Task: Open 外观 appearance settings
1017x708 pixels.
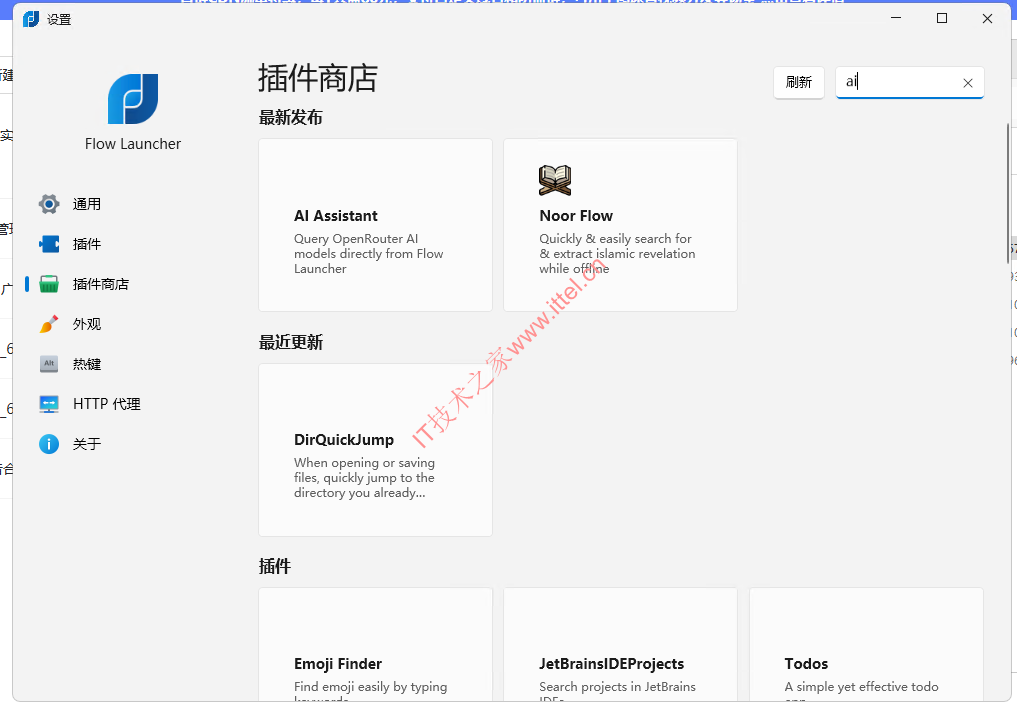Action: coord(86,324)
